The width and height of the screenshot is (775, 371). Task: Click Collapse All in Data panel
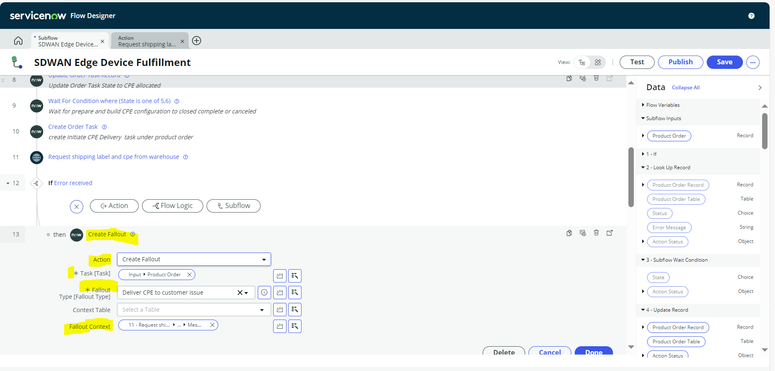686,87
